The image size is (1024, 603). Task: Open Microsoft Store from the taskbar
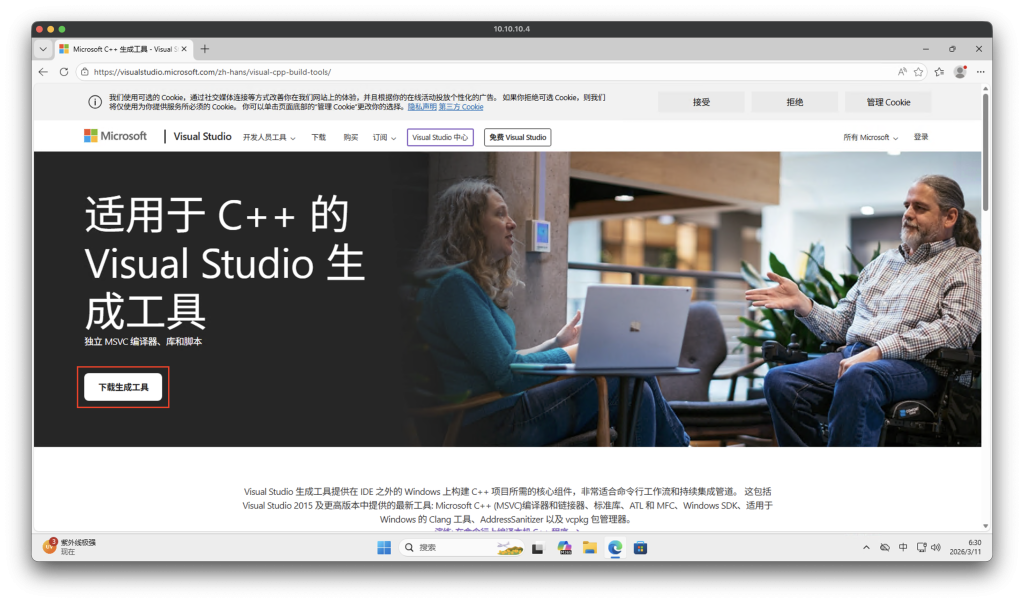coord(640,548)
